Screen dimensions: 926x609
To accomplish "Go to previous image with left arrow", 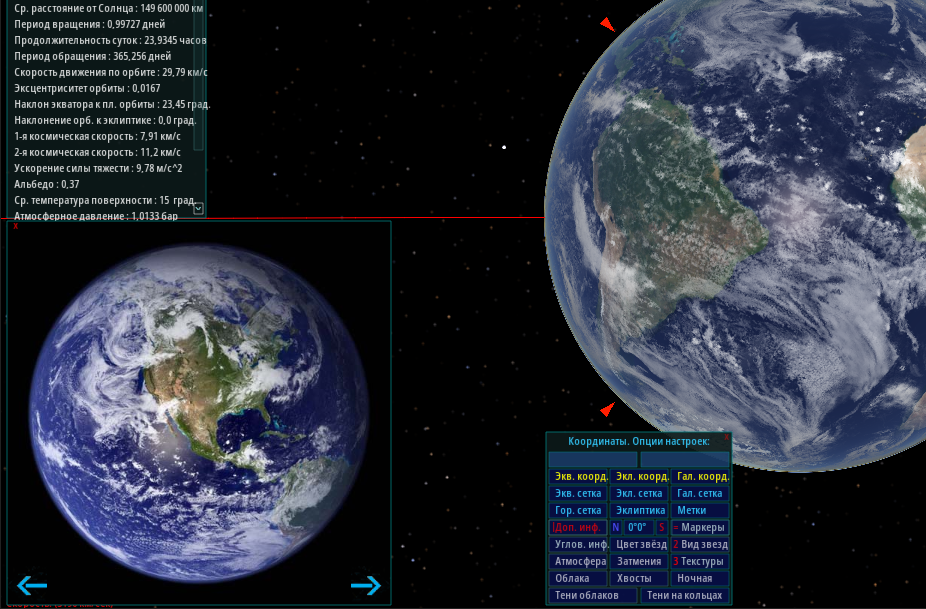I will 32,585.
